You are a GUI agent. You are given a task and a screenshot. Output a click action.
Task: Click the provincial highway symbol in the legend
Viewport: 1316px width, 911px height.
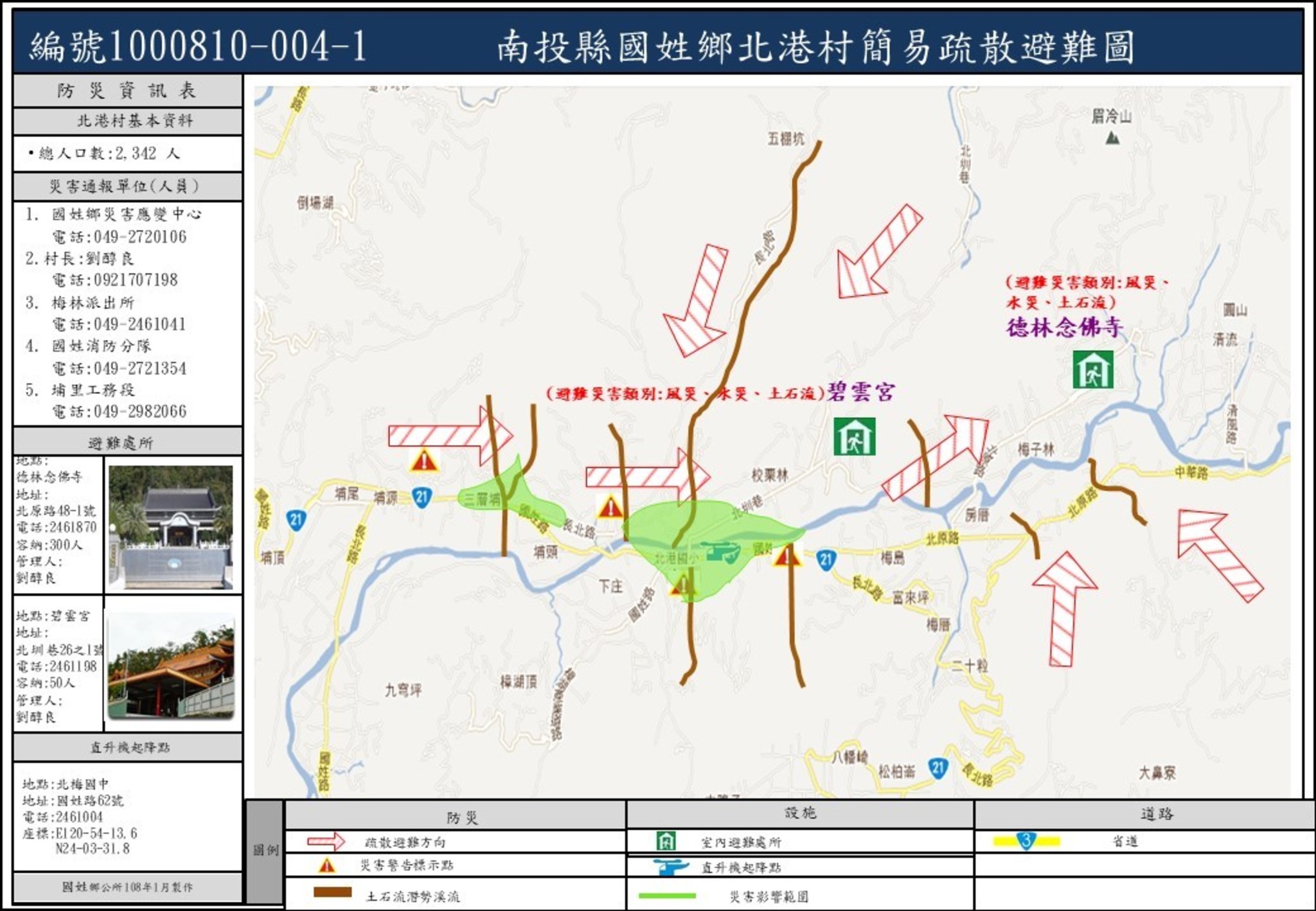[x=1026, y=840]
